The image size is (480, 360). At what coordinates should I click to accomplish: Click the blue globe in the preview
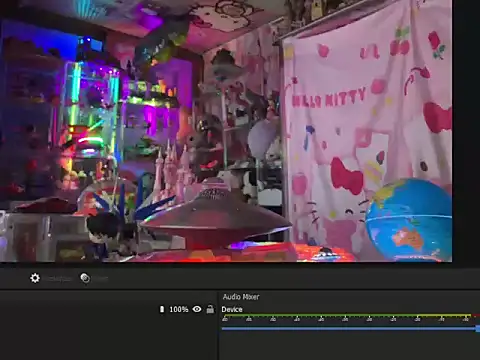pyautogui.click(x=409, y=219)
